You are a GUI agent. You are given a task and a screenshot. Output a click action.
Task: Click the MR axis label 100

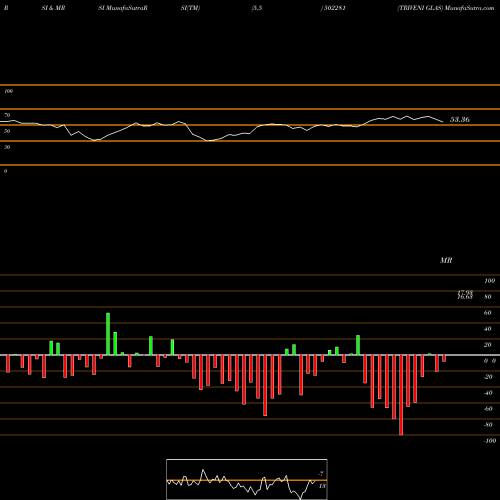489,281
